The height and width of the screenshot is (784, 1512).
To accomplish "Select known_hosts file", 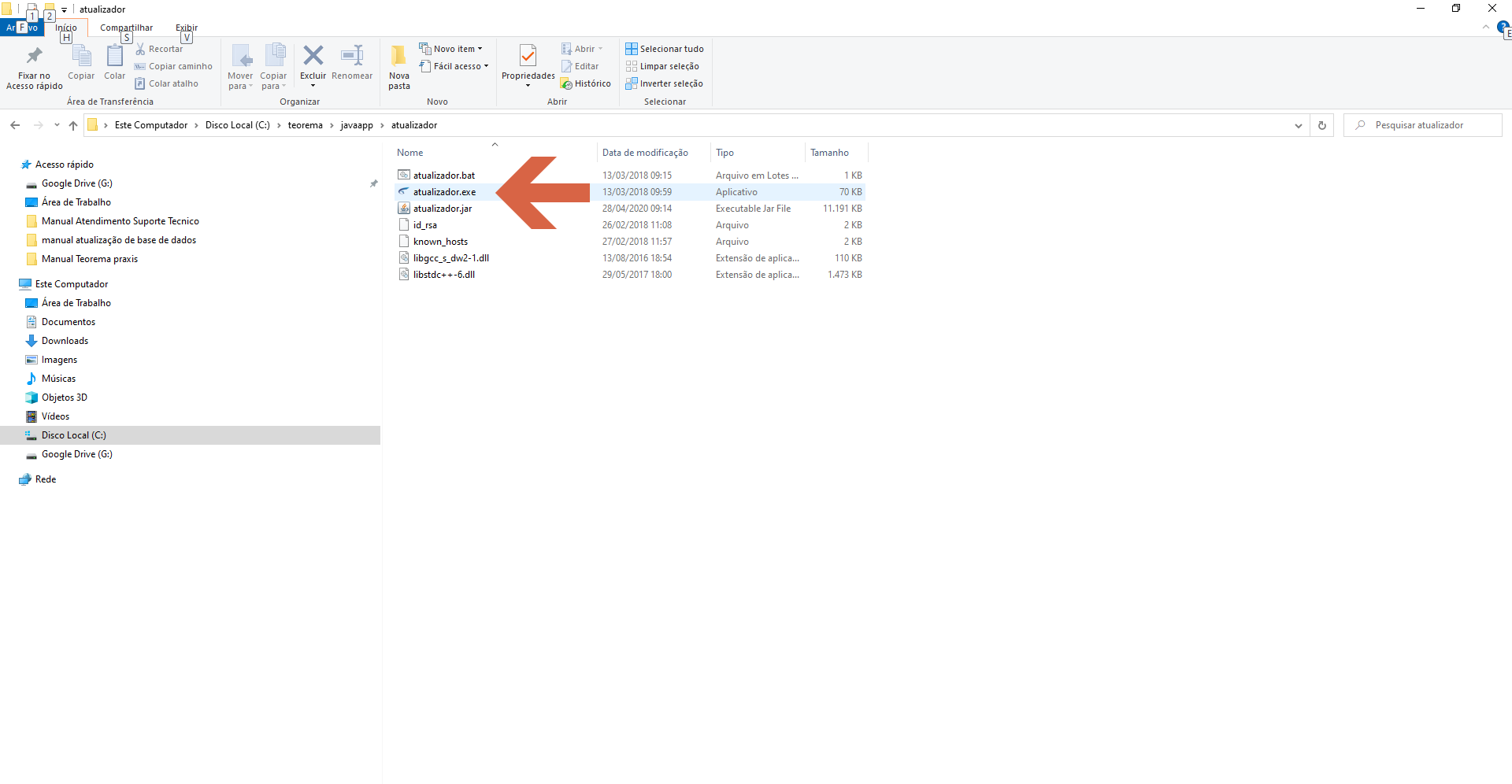I will 440,242.
